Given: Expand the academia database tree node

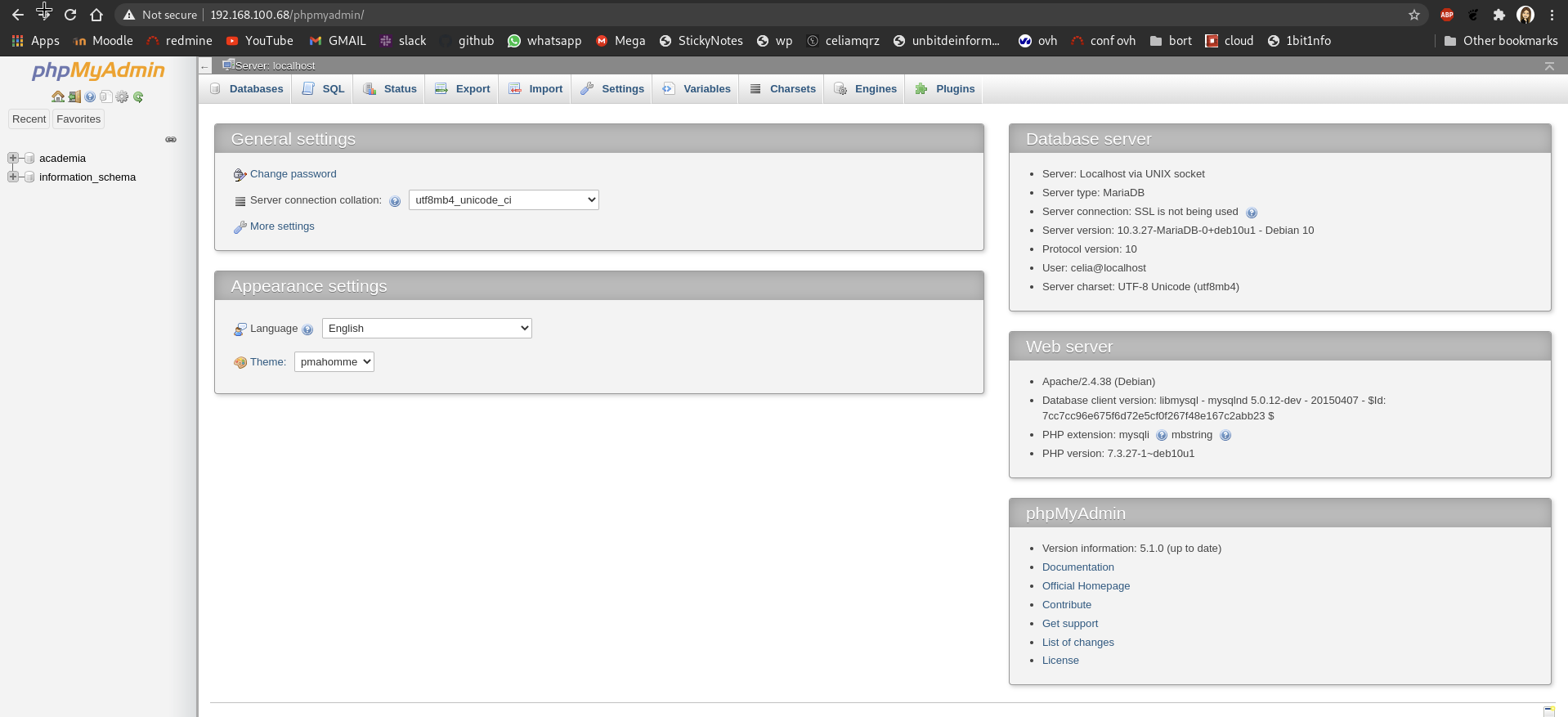Looking at the screenshot, I should 13,158.
